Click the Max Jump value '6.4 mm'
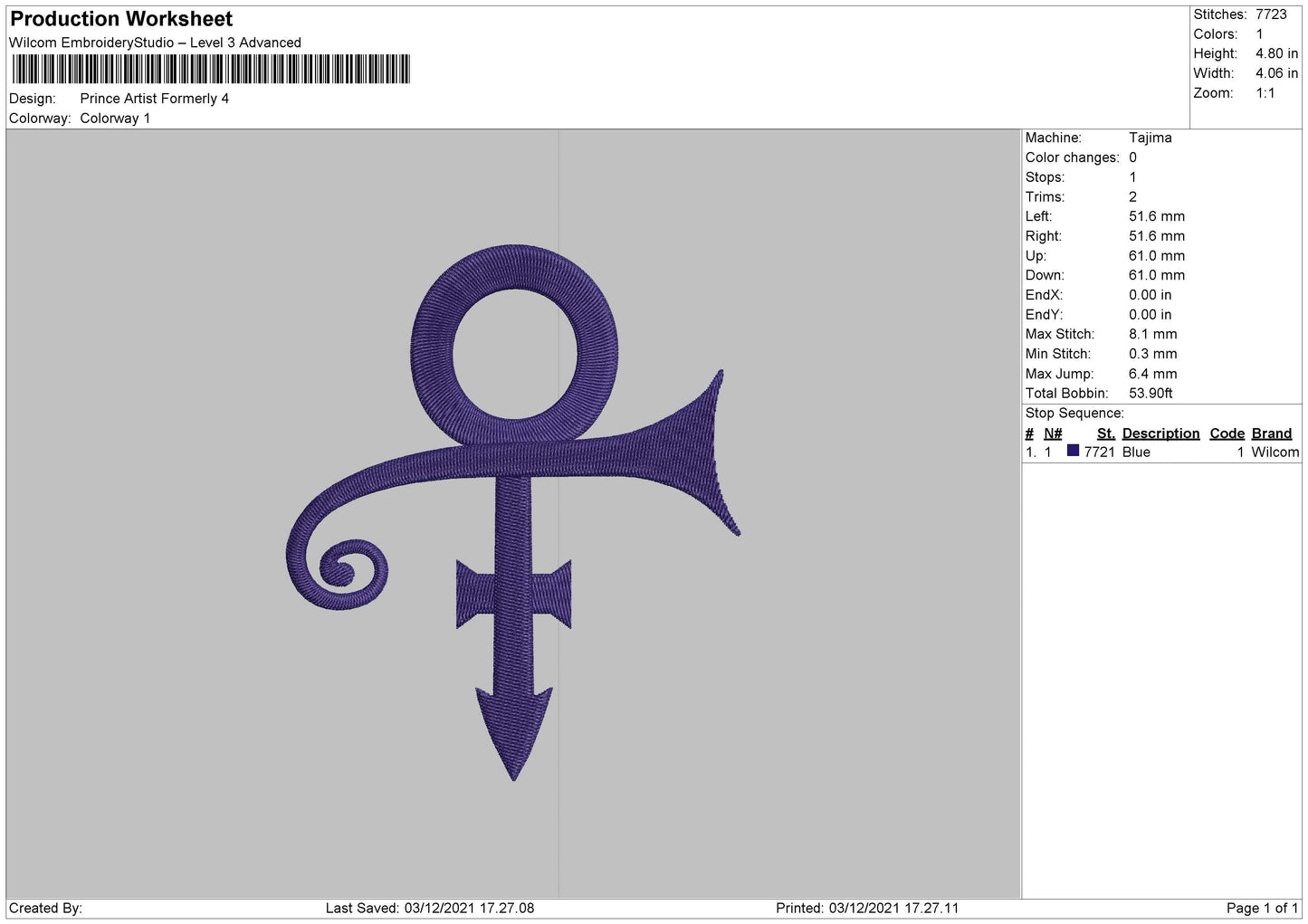Viewport: 1308px width, 924px height. tap(1153, 374)
